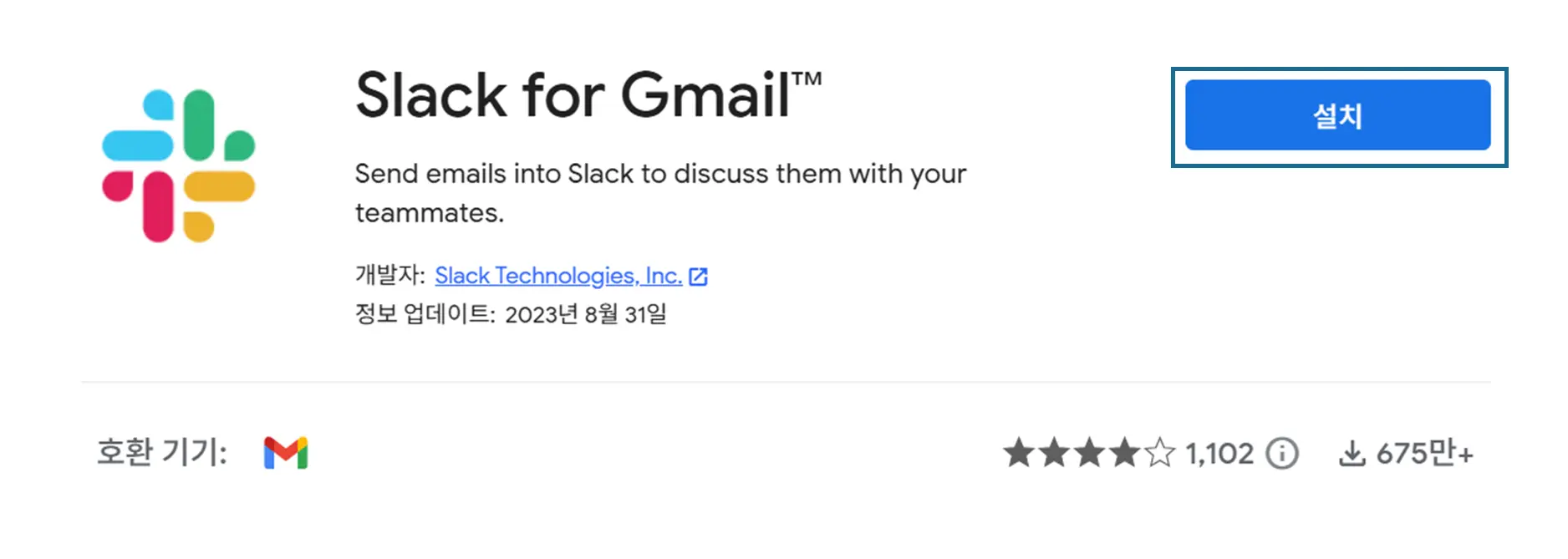Click the first filled rating star
Viewport: 1568px width, 559px height.
point(1019,453)
